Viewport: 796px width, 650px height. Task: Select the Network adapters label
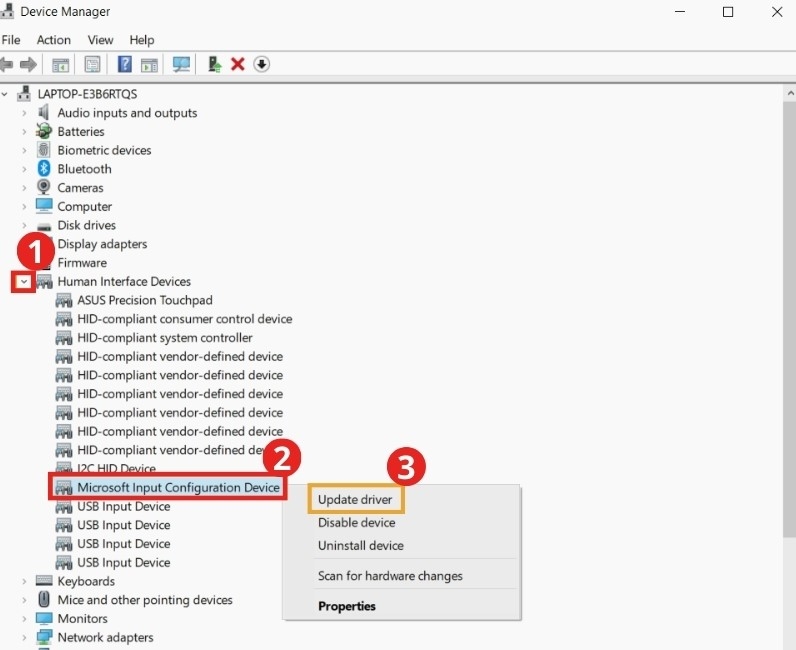[105, 637]
